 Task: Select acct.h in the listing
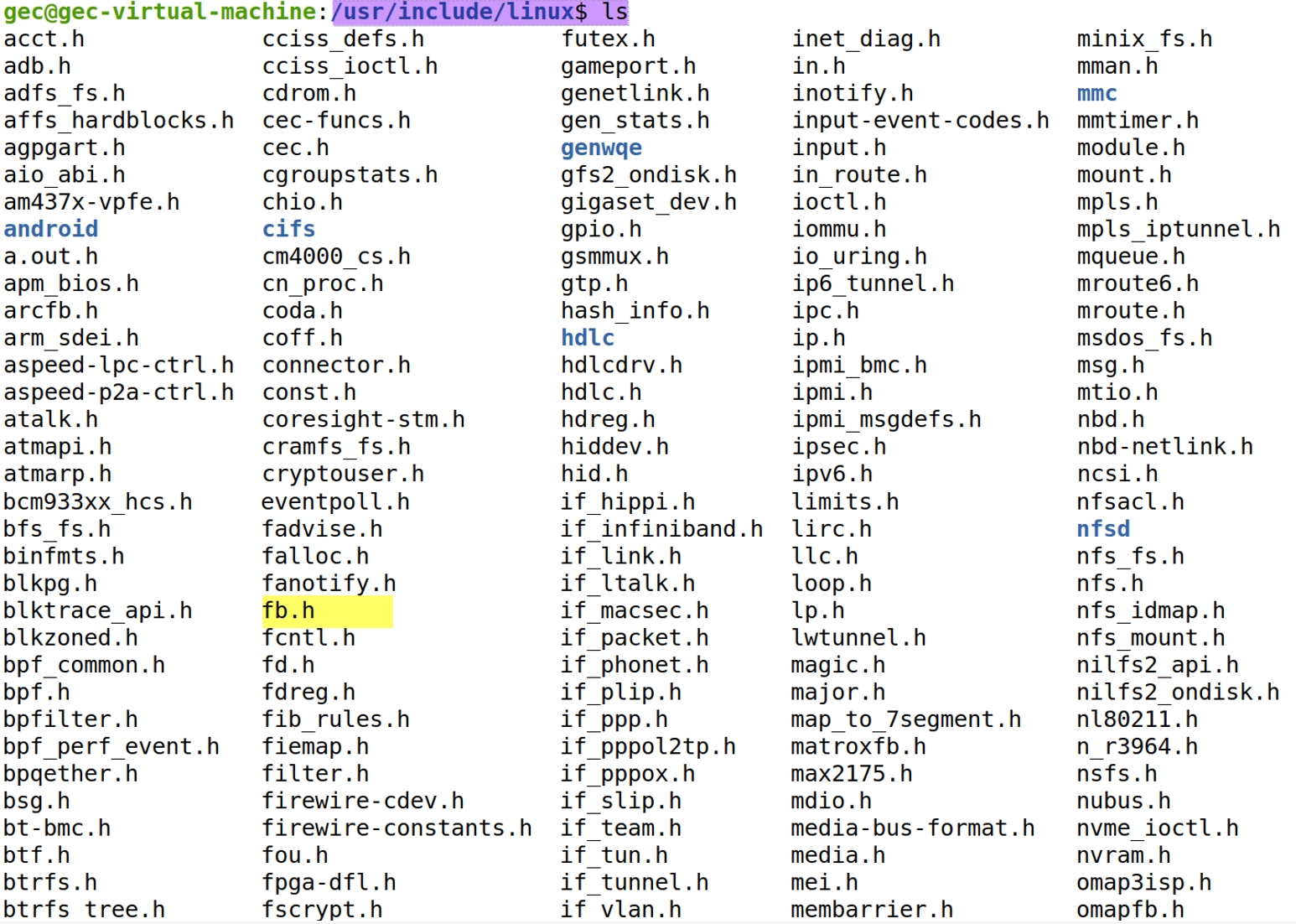[x=44, y=39]
